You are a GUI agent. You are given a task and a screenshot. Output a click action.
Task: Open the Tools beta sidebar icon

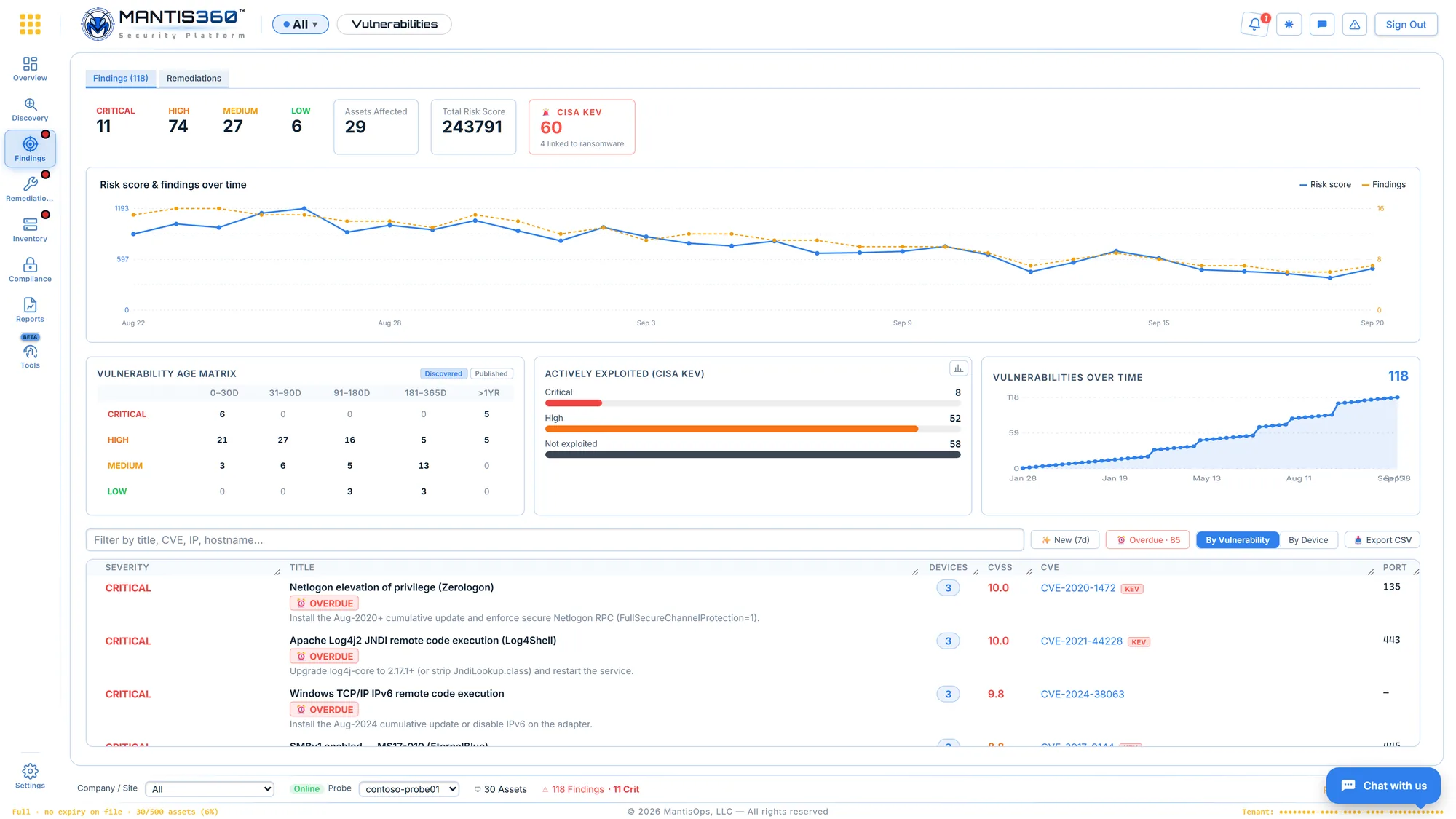pos(30,353)
